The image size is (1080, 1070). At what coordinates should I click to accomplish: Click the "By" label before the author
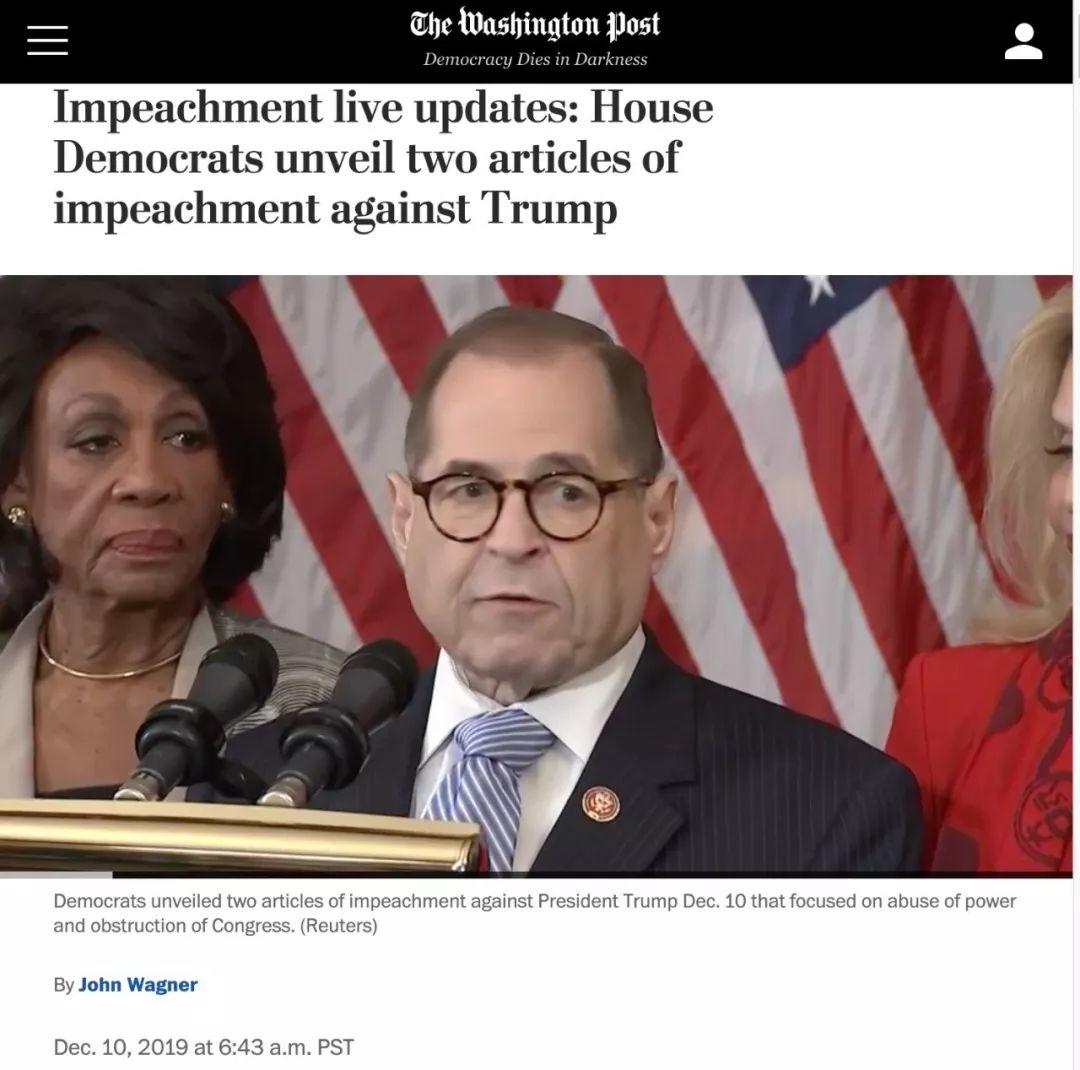pos(63,985)
